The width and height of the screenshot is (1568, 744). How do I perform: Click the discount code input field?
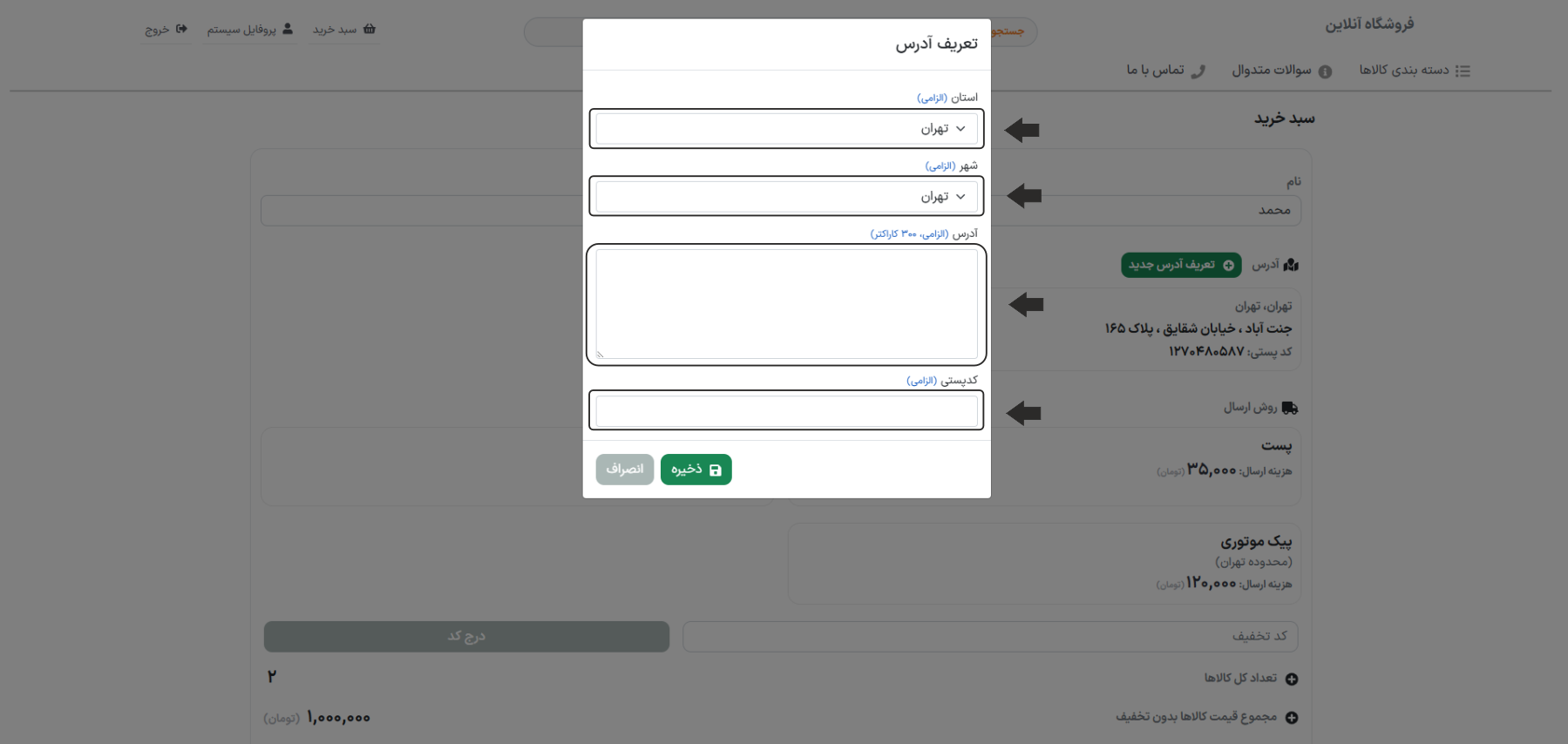point(989,637)
